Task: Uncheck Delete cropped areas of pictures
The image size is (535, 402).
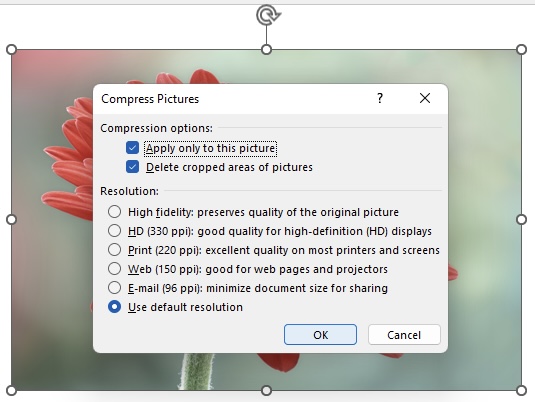Action: (x=132, y=167)
